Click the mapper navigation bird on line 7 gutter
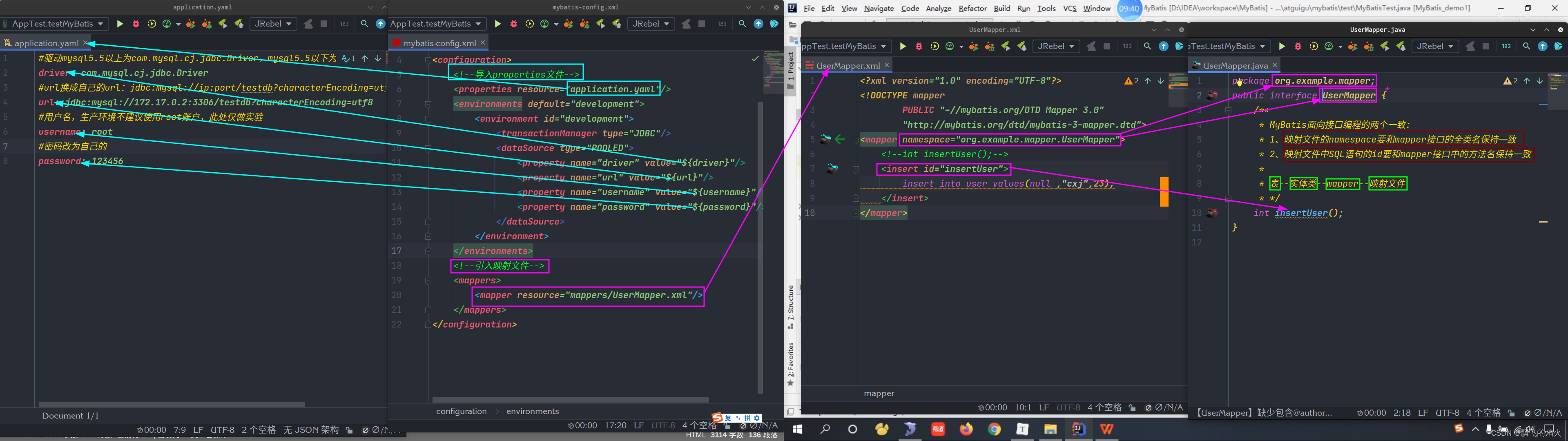 (832, 169)
